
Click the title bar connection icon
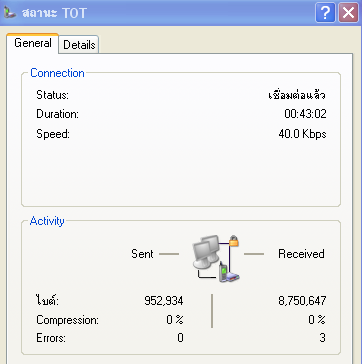click(10, 13)
